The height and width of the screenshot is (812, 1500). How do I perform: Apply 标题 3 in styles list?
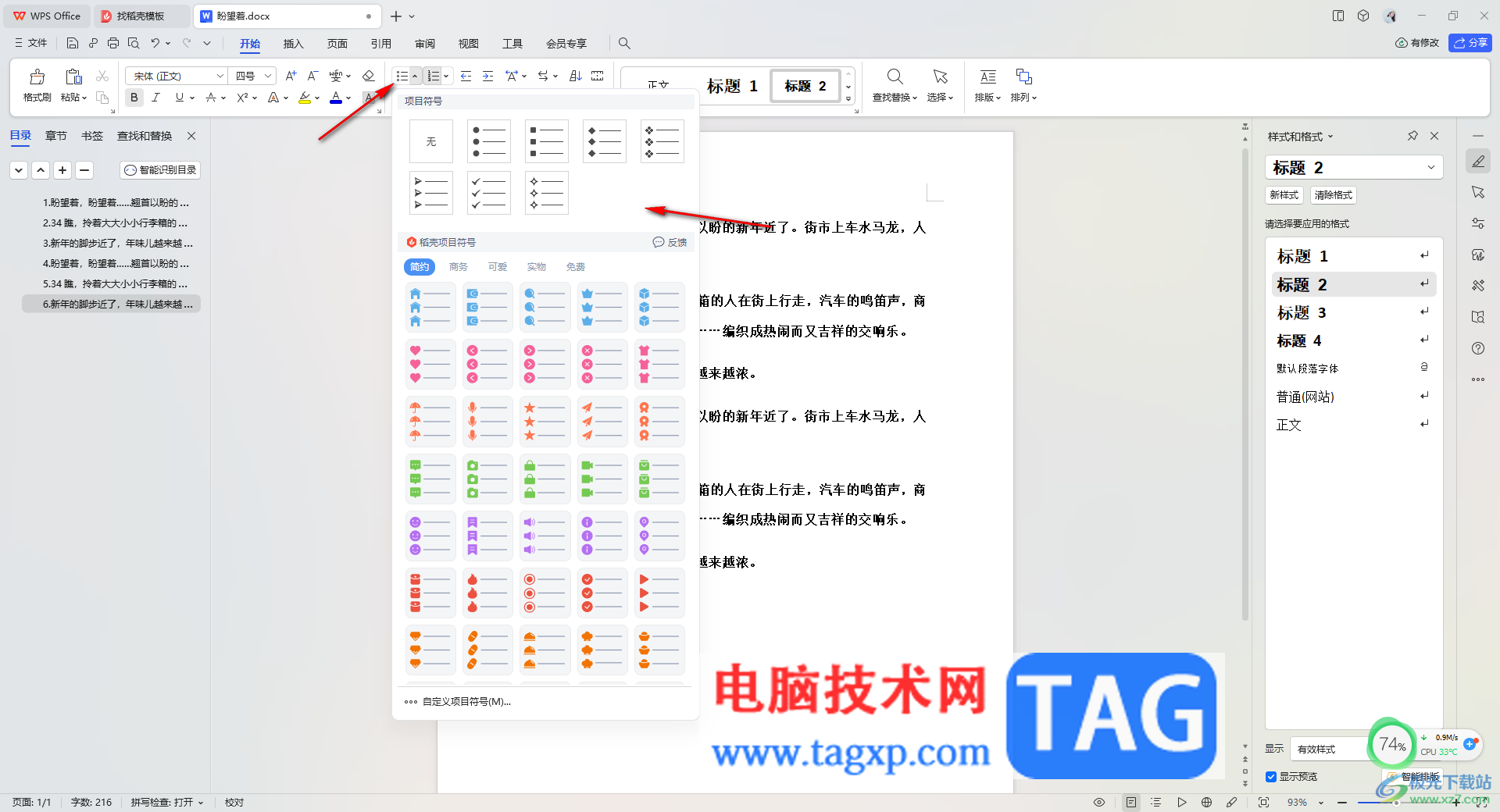[1354, 313]
